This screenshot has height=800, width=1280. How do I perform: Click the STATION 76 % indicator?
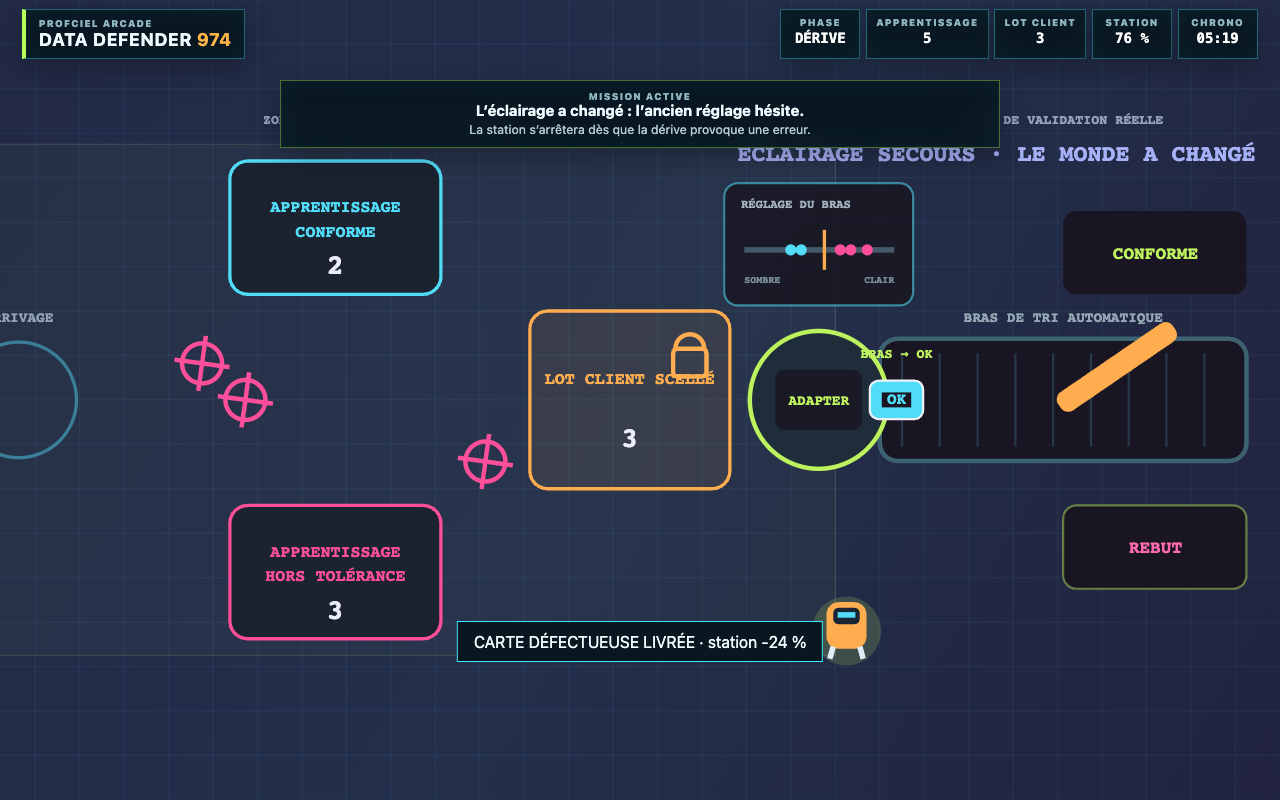[x=1132, y=34]
